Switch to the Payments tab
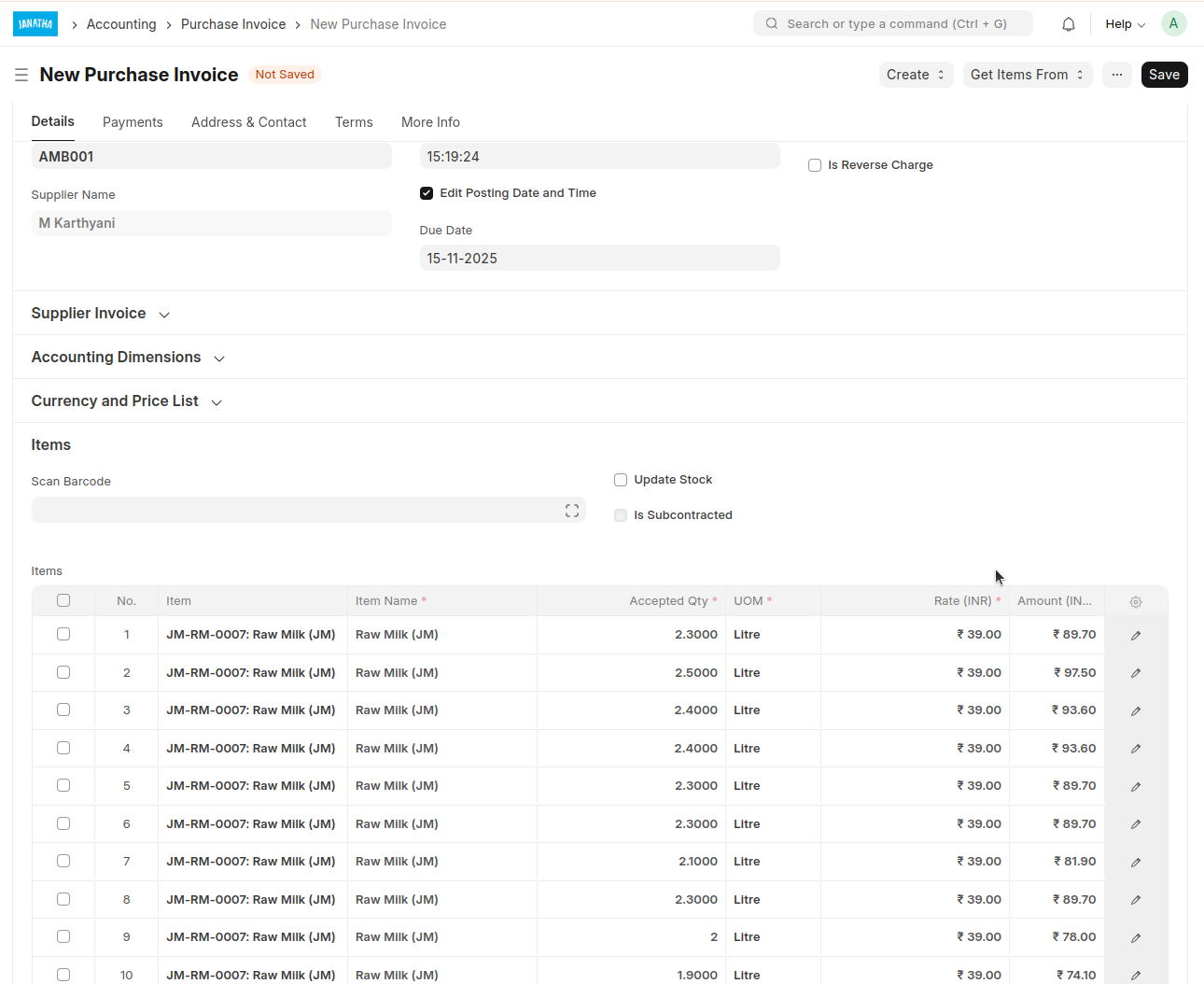Image resolution: width=1204 pixels, height=984 pixels. [x=133, y=122]
